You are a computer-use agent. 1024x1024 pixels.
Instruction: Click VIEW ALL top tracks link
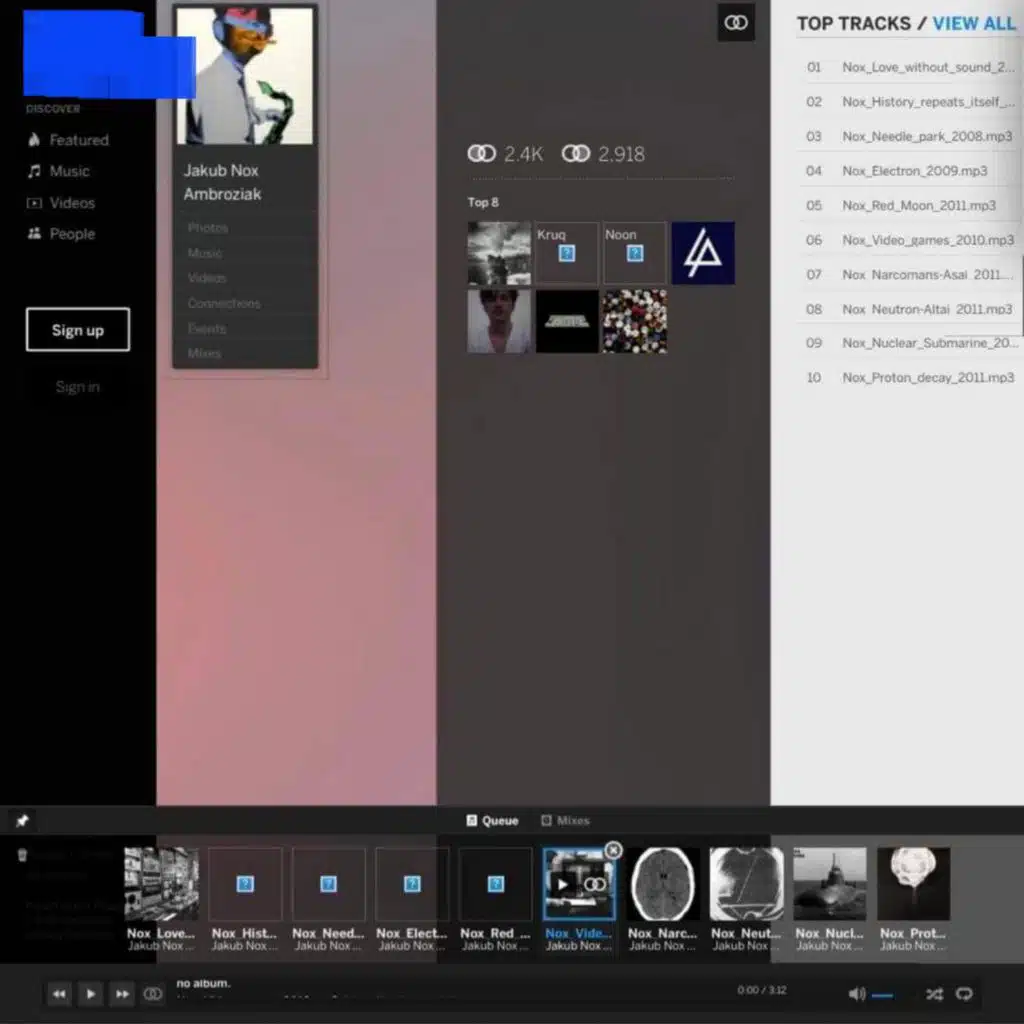click(x=974, y=24)
